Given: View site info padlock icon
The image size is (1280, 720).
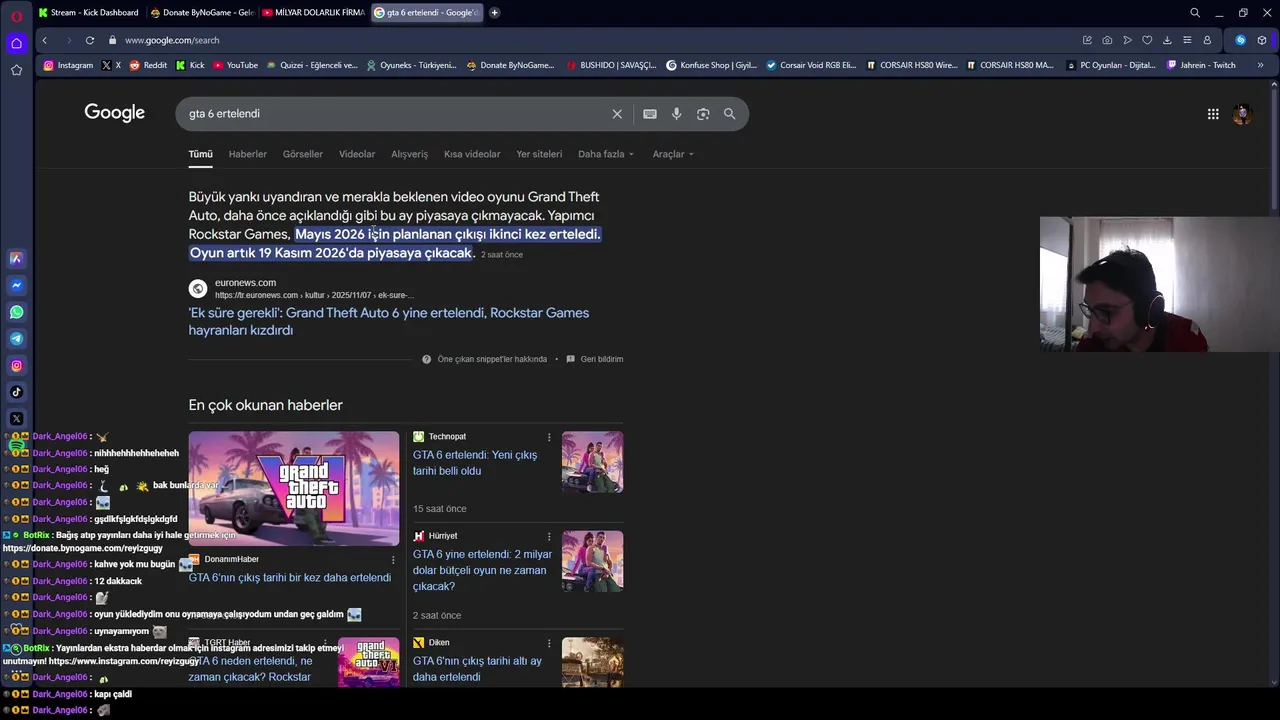Looking at the screenshot, I should 113,40.
